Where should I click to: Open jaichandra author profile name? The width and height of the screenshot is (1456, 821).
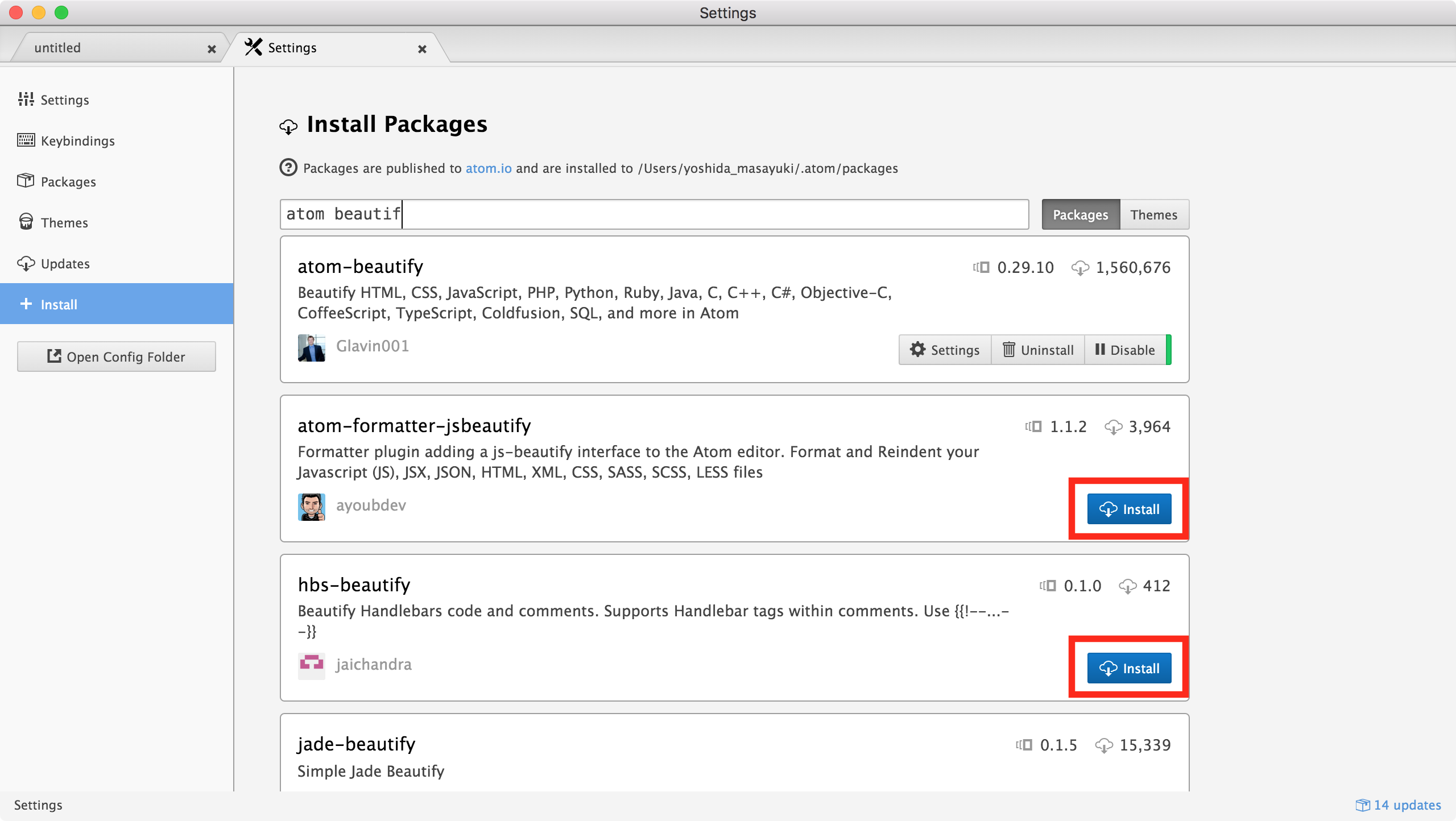374,664
